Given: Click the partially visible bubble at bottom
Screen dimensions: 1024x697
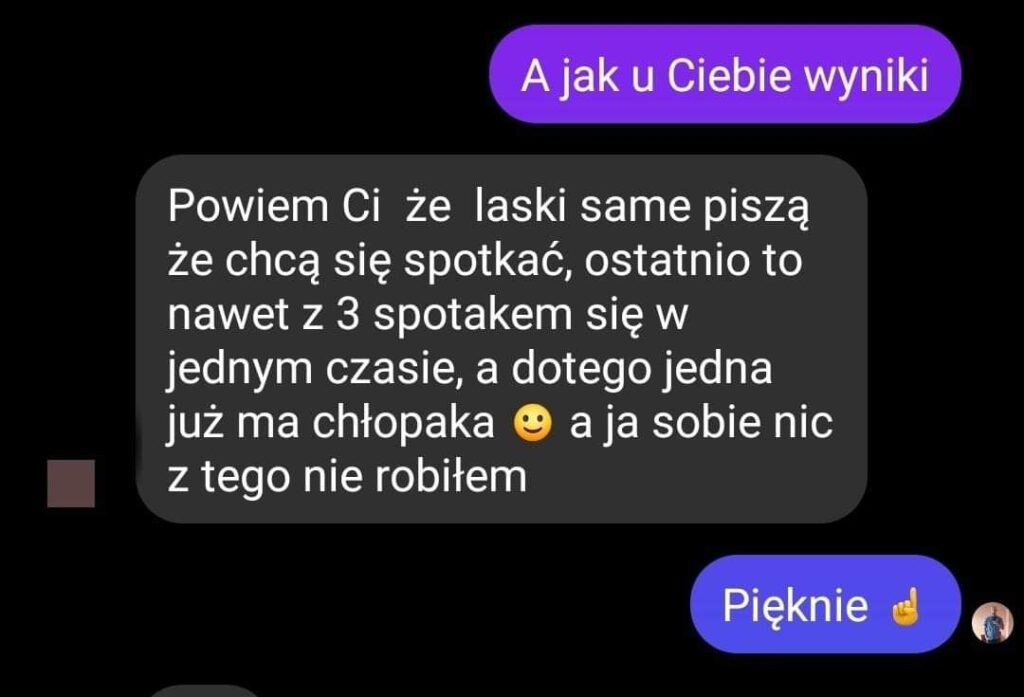Looking at the screenshot, I should pyautogui.click(x=206, y=691).
